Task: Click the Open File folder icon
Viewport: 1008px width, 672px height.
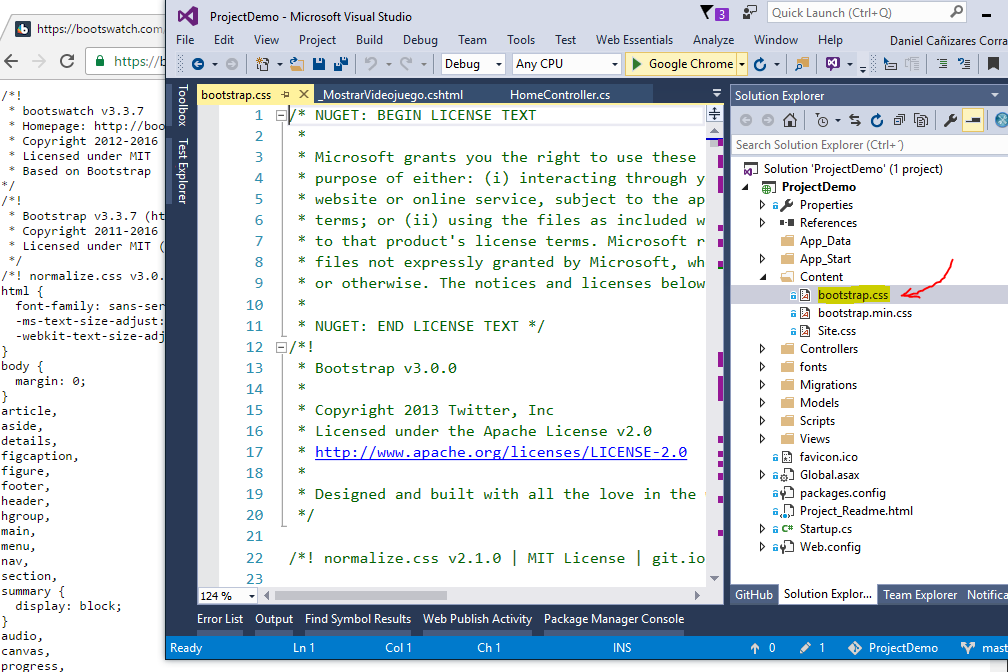Action: click(x=296, y=64)
